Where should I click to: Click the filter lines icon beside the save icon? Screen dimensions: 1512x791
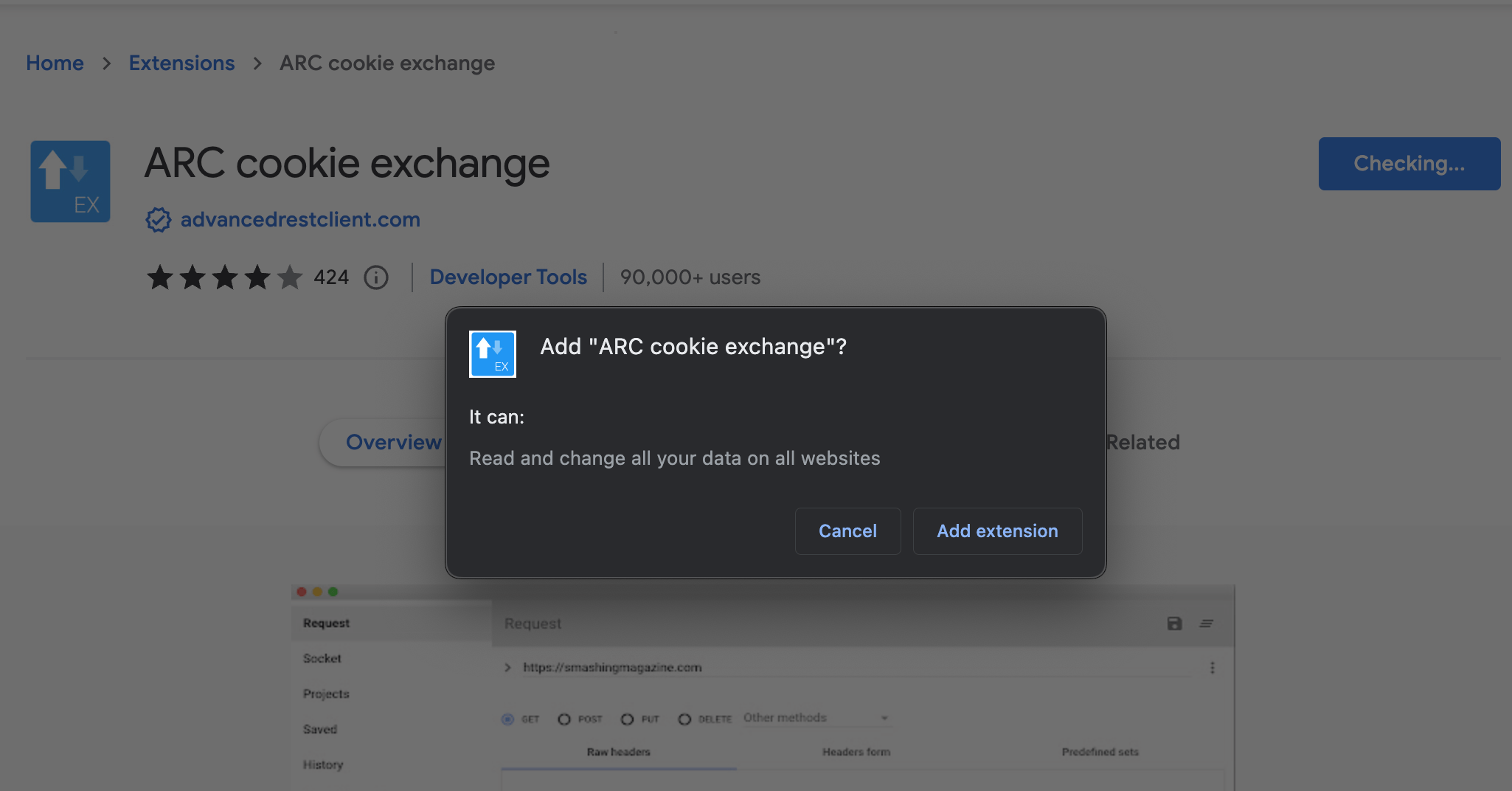click(x=1207, y=624)
